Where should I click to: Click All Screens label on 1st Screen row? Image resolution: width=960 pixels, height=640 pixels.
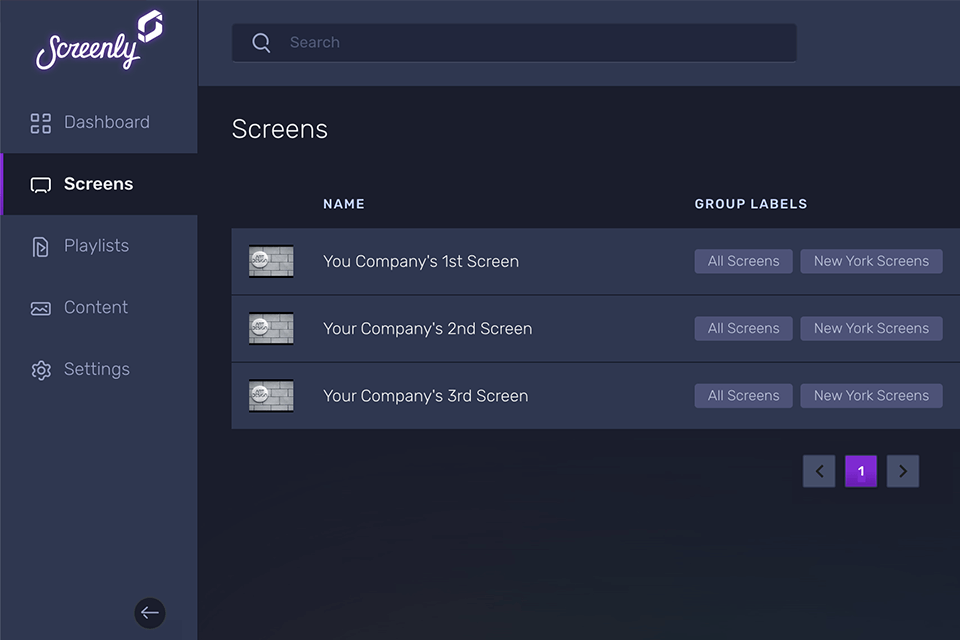pos(743,262)
